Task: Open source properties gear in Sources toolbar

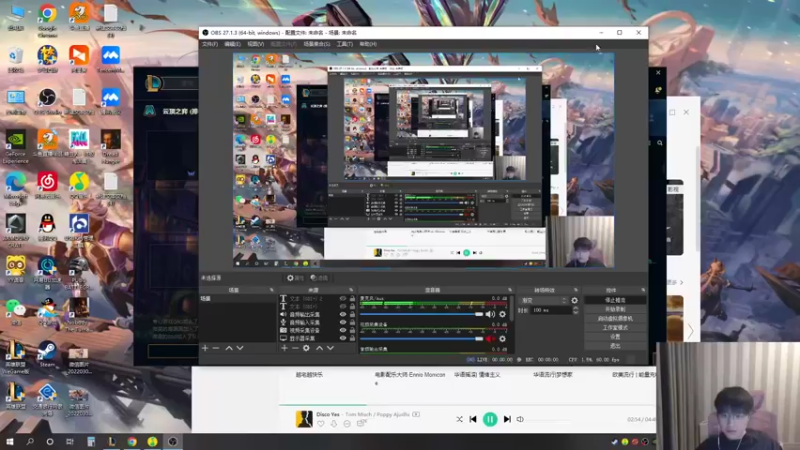Action: click(306, 348)
